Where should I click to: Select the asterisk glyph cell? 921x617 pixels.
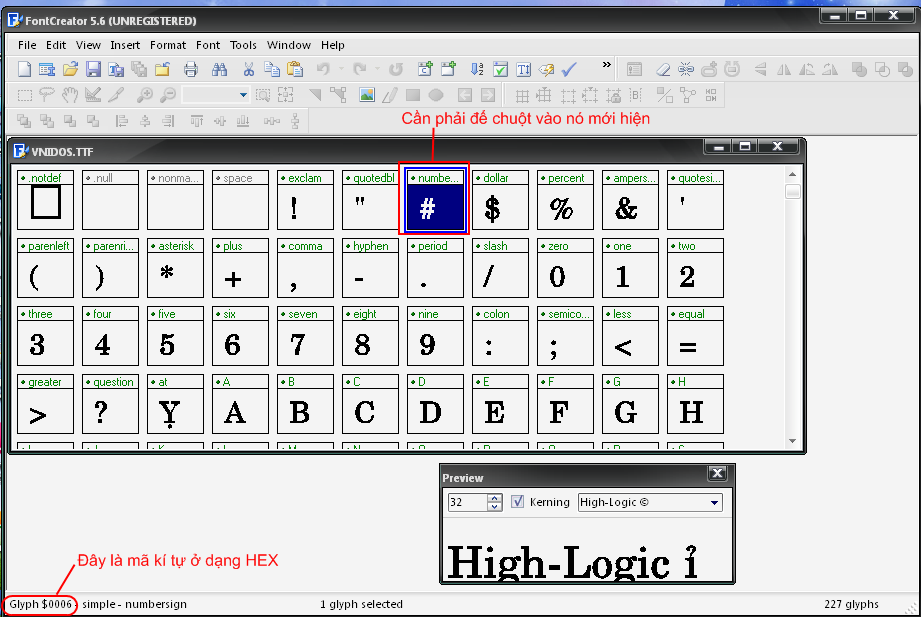click(x=175, y=268)
